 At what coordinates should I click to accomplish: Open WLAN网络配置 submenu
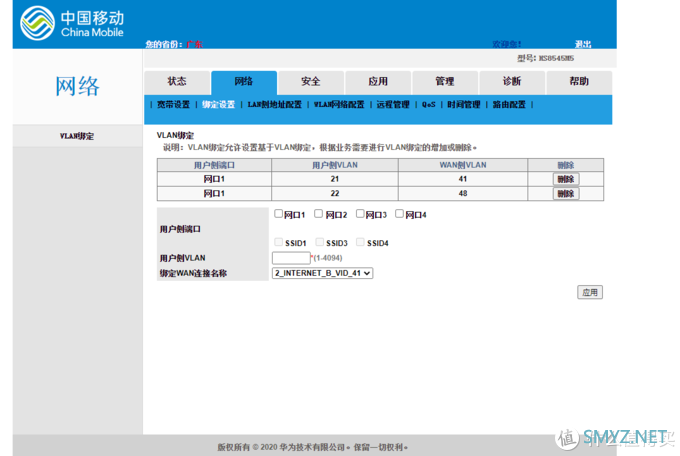click(x=339, y=105)
